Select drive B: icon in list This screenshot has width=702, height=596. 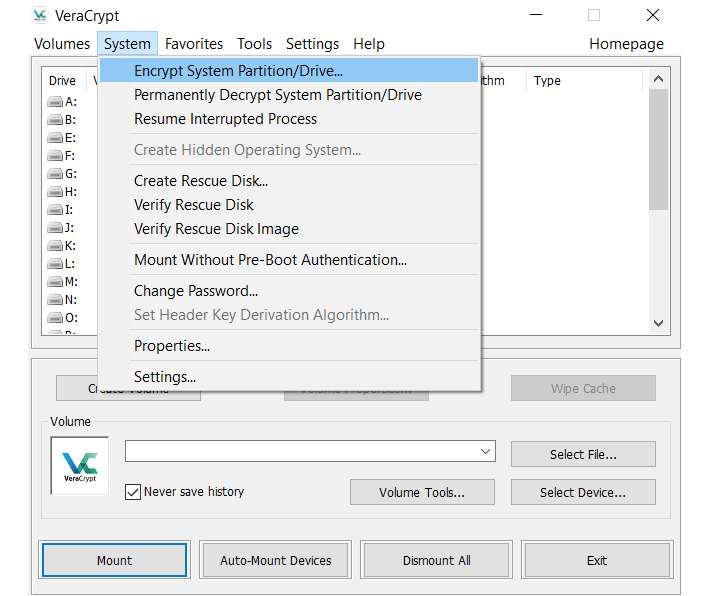(55, 120)
